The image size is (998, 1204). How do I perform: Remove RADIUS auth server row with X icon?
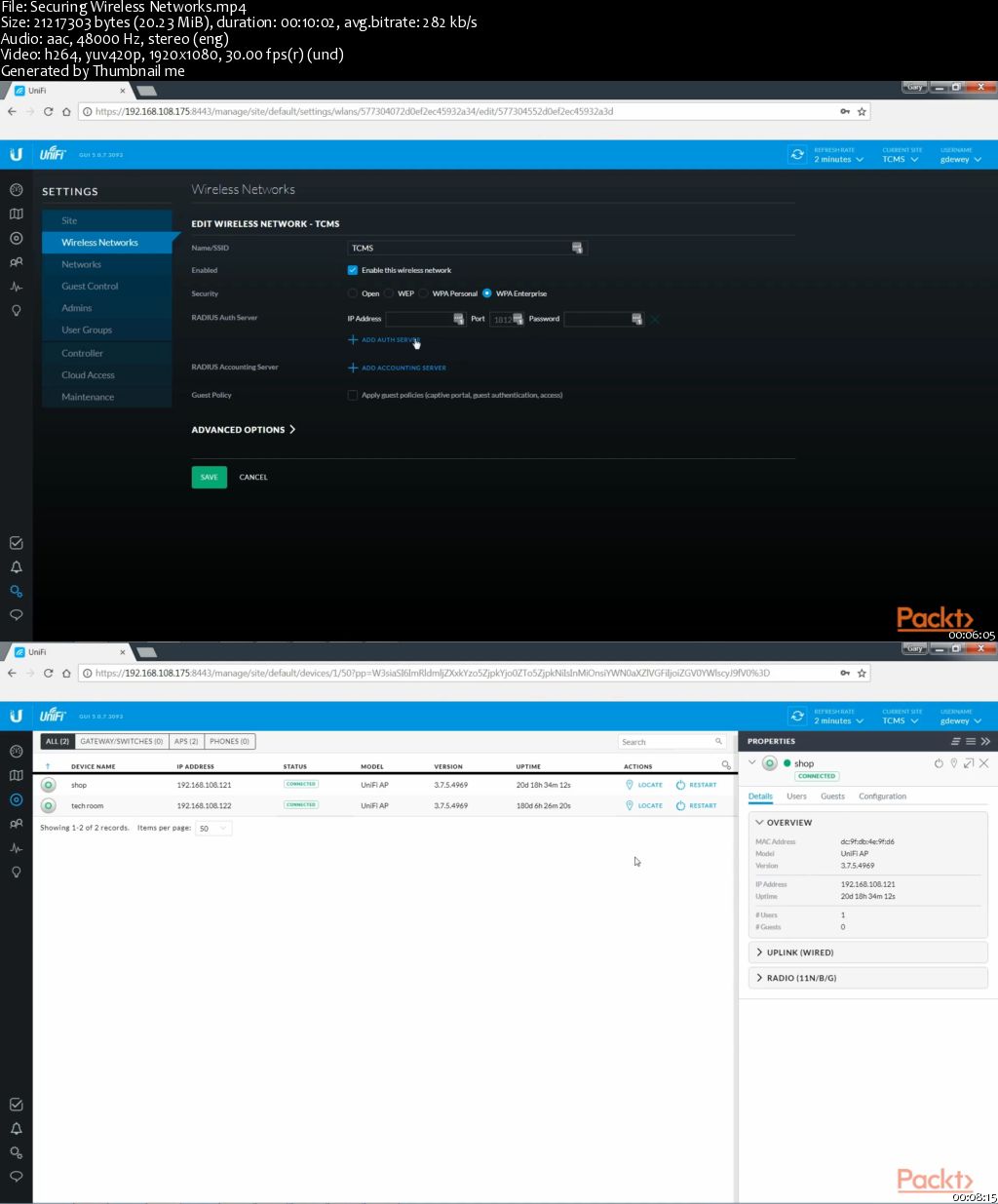[x=655, y=320]
